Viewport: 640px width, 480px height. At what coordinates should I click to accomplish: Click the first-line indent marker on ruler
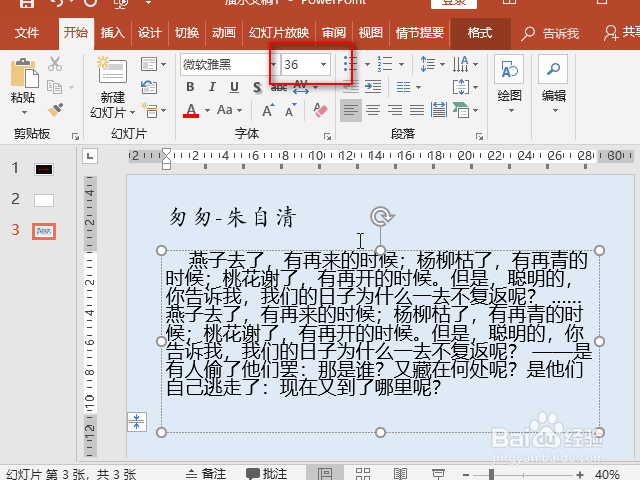coord(166,154)
